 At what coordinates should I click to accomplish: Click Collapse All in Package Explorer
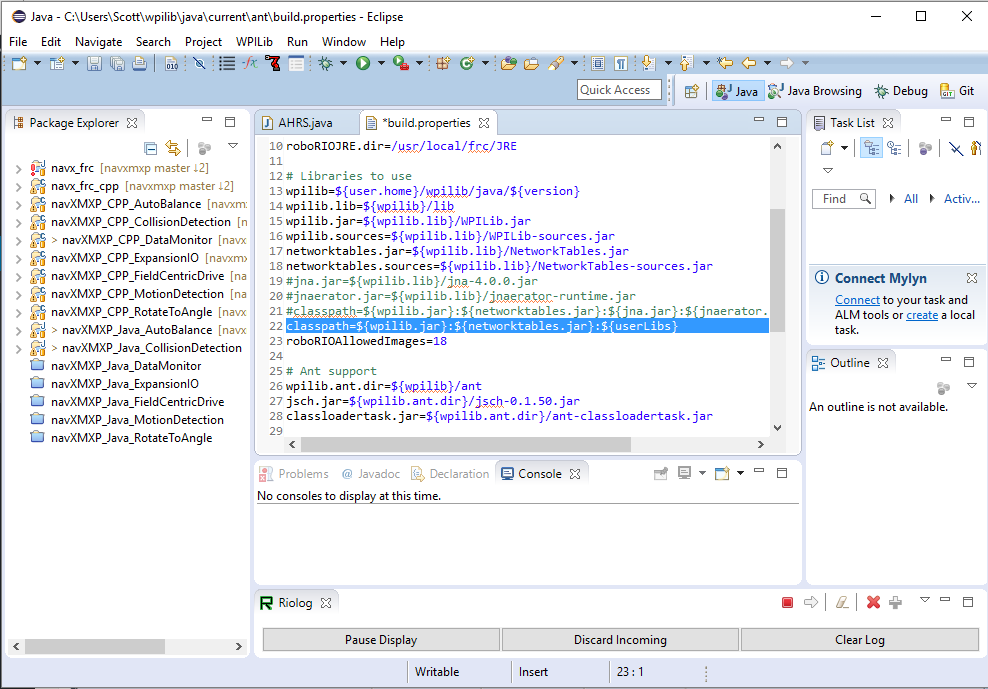151,148
